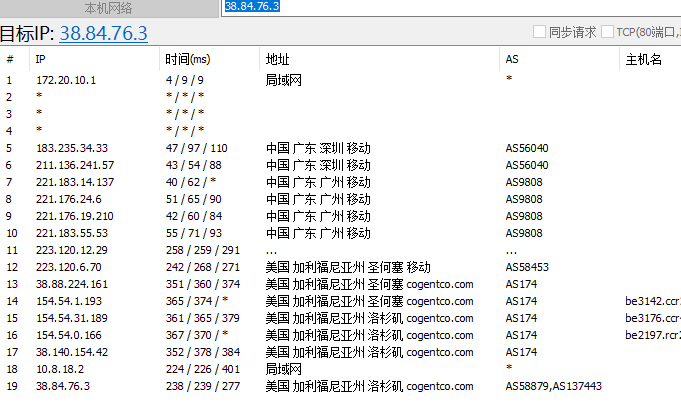Click the # column header
Image resolution: width=681 pixels, height=404 pixels.
pos(10,60)
